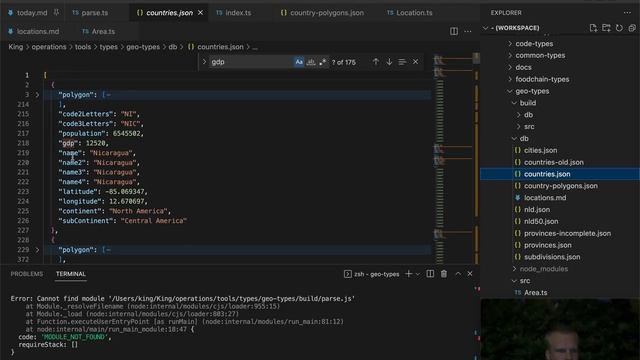Switch to the country-polygons.json tab
Screen dimensions: 640x360
[x=327, y=13]
